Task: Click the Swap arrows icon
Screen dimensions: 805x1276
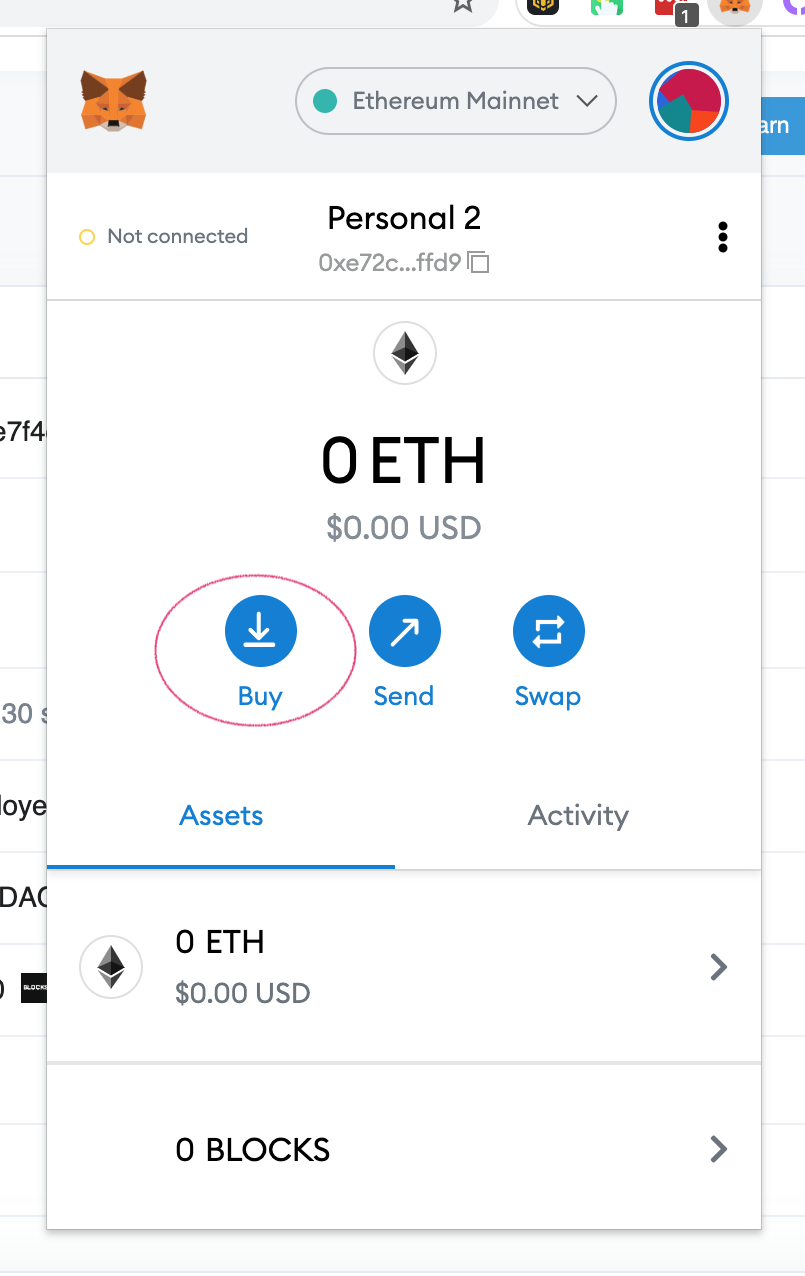Action: pyautogui.click(x=548, y=631)
